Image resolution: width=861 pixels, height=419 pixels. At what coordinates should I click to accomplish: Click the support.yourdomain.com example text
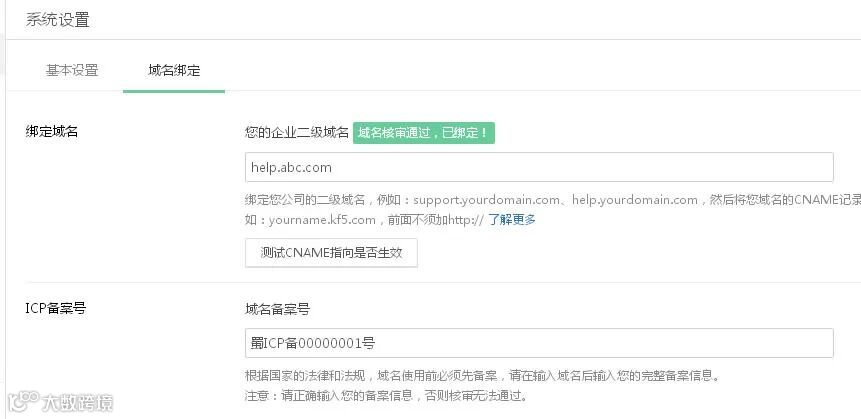click(487, 200)
